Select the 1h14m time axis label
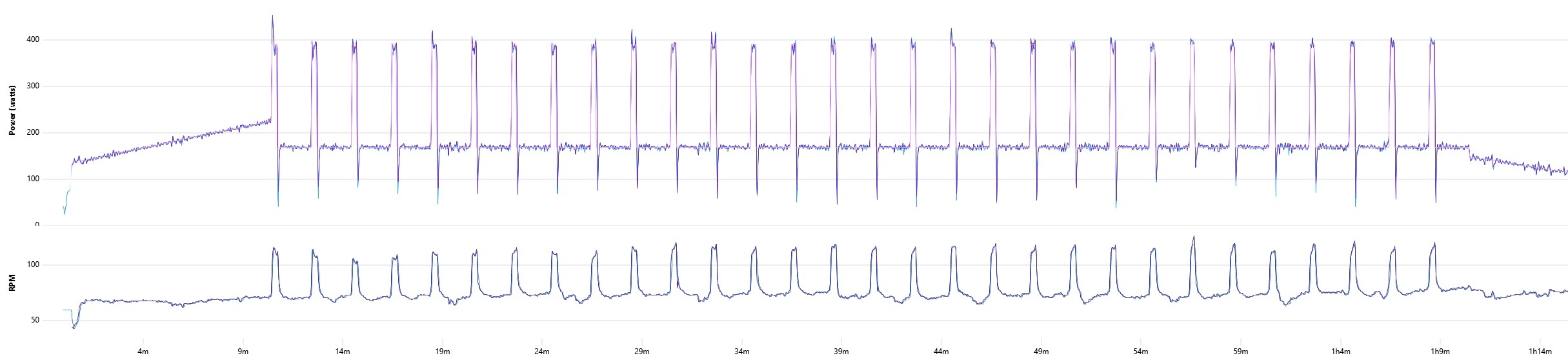The width and height of the screenshot is (1568, 358). pos(1540,352)
